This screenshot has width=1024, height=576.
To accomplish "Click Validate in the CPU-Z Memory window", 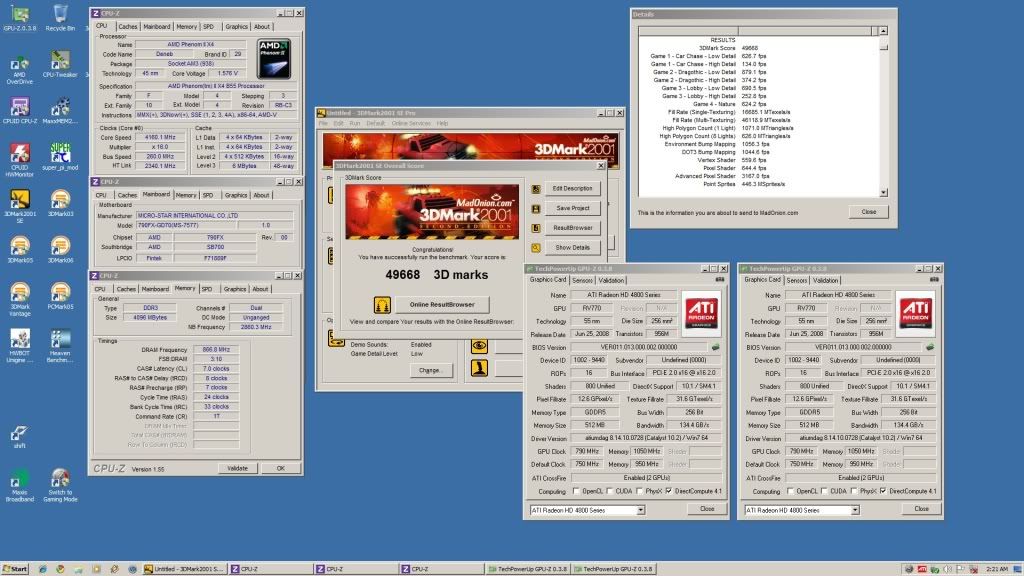I will click(x=237, y=468).
